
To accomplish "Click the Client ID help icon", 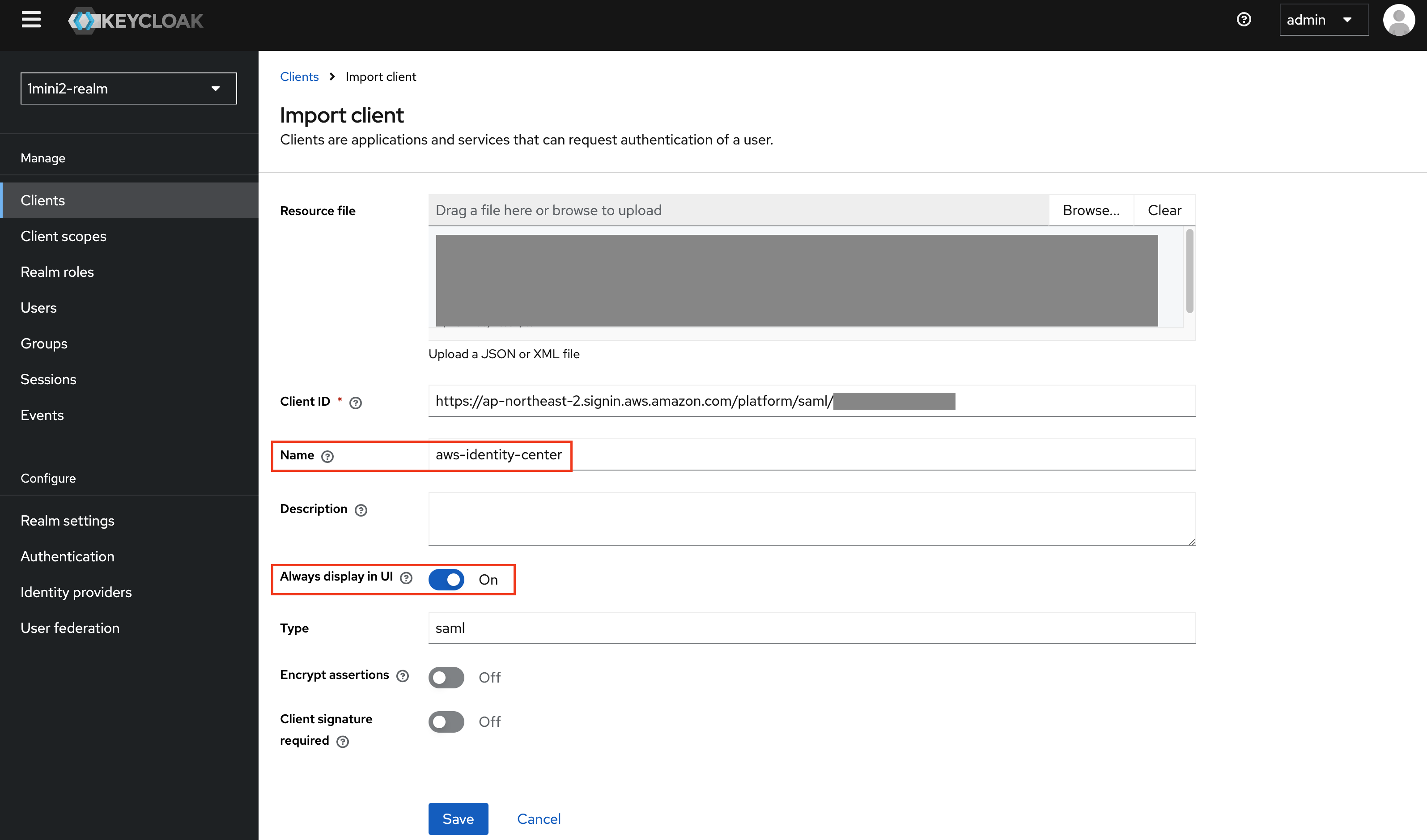I will (x=355, y=403).
